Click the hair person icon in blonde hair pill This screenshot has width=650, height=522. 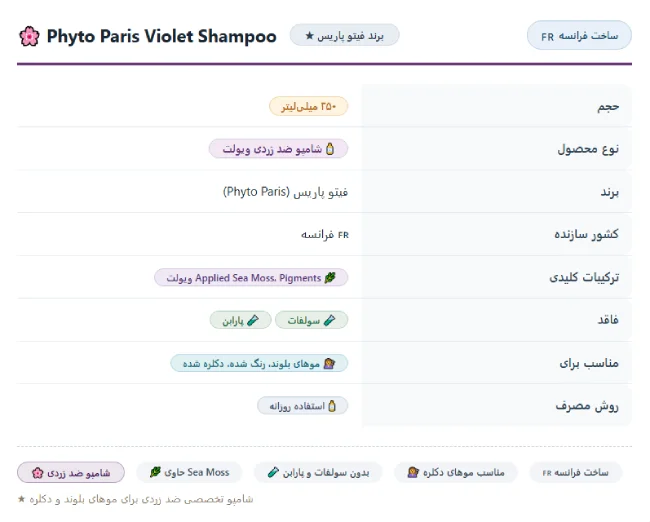[329, 364]
